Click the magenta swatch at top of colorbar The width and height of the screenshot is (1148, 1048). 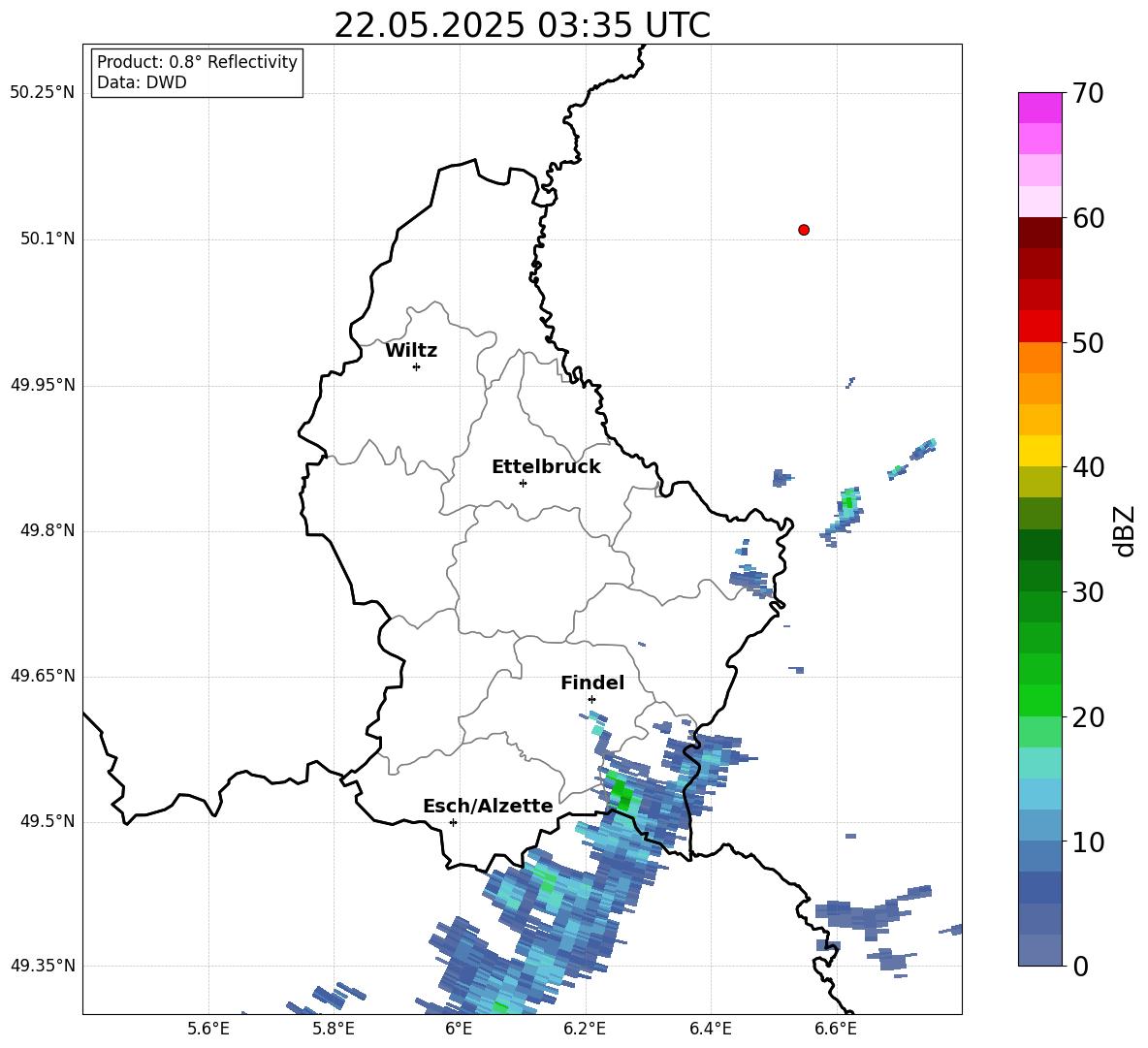click(x=1040, y=108)
